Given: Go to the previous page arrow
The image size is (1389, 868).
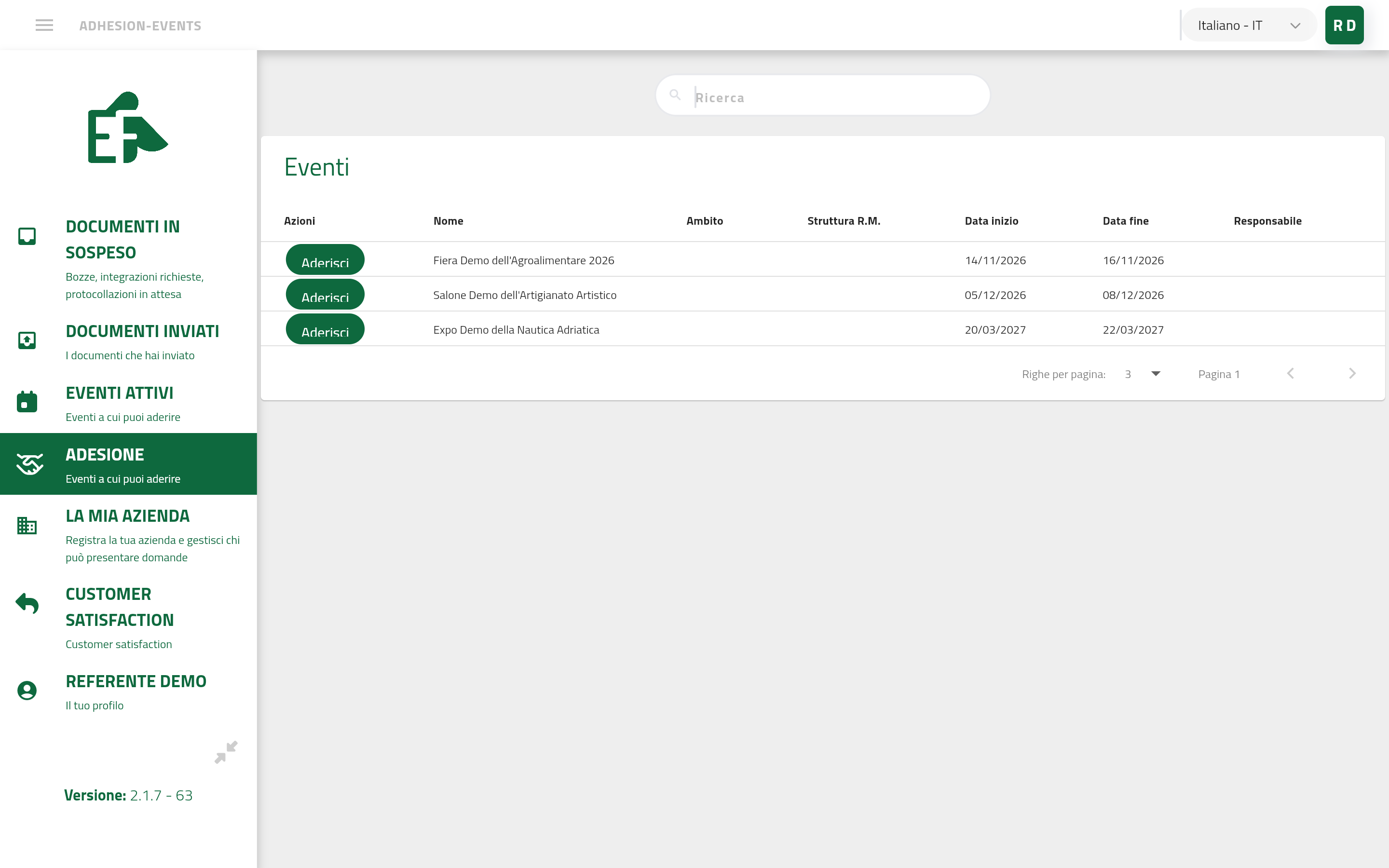Looking at the screenshot, I should [1290, 374].
